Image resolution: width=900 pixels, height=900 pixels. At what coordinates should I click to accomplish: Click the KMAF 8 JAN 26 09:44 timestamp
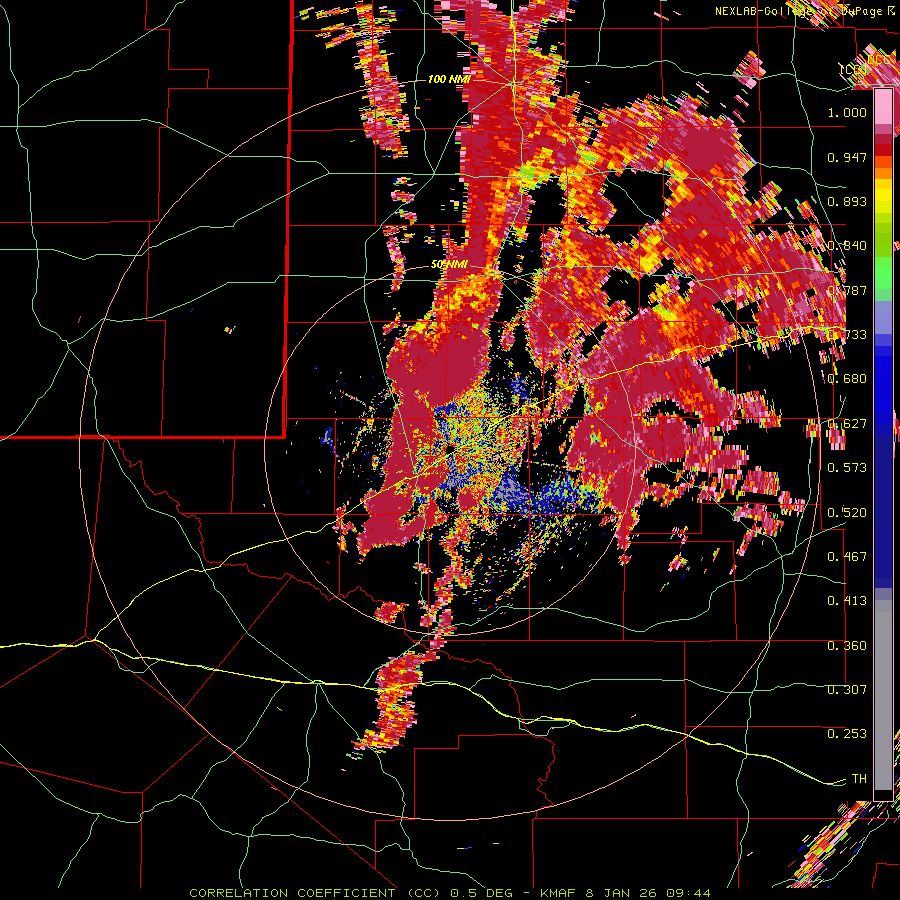(625, 893)
